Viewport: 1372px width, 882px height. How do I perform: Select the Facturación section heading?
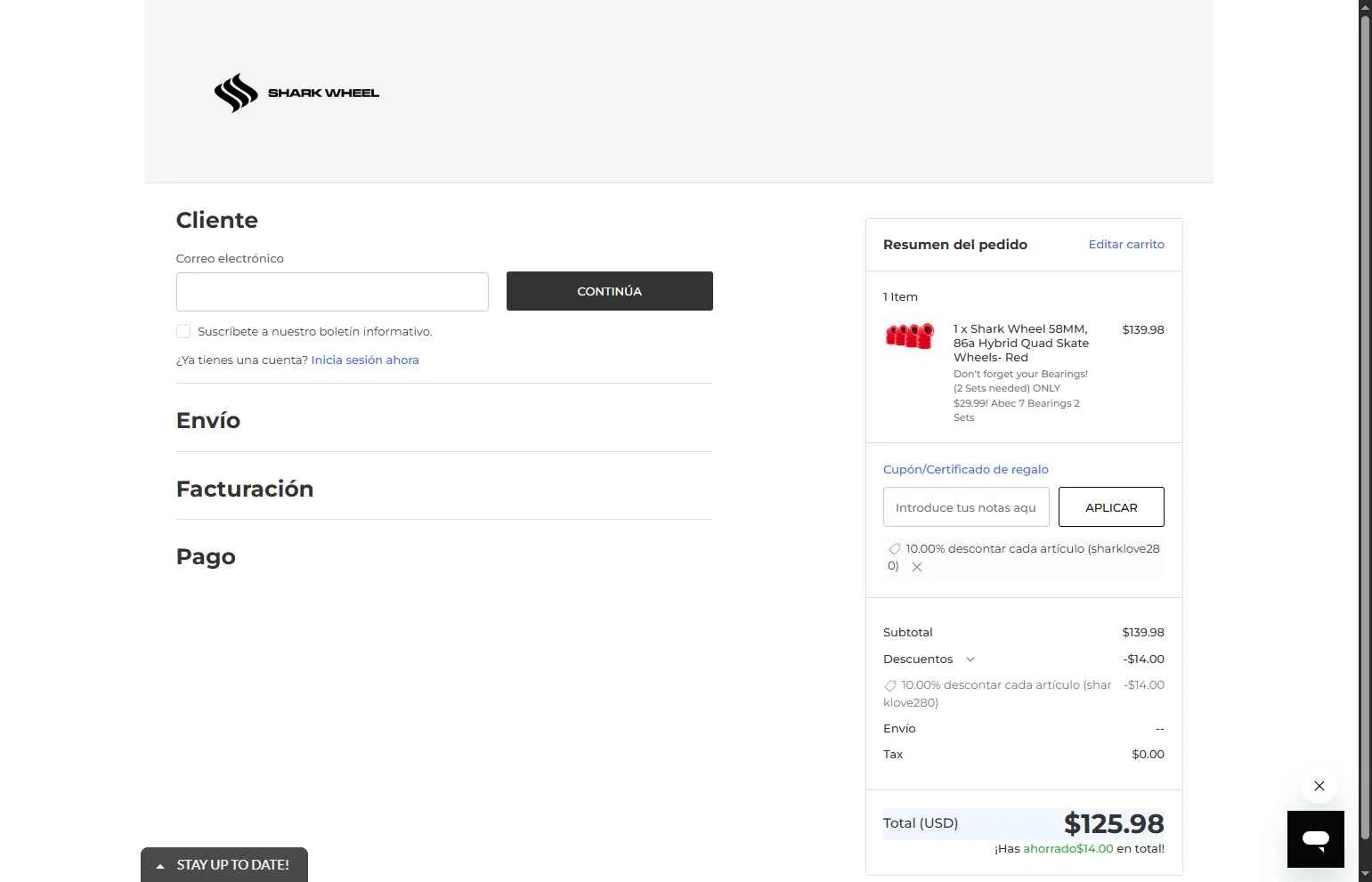tap(245, 489)
